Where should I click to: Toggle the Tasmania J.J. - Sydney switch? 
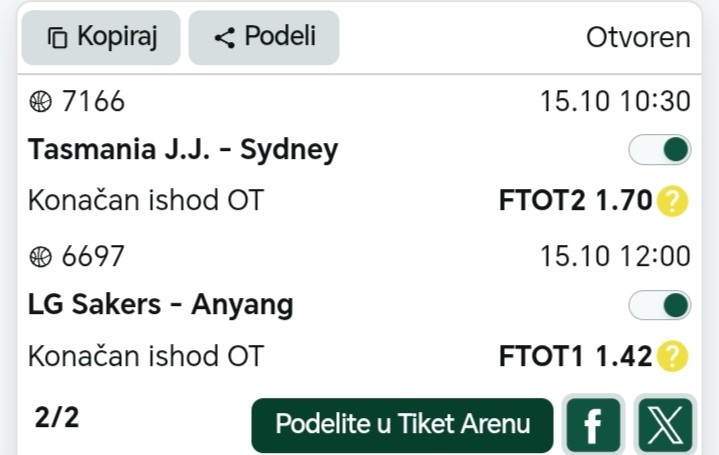(x=660, y=150)
